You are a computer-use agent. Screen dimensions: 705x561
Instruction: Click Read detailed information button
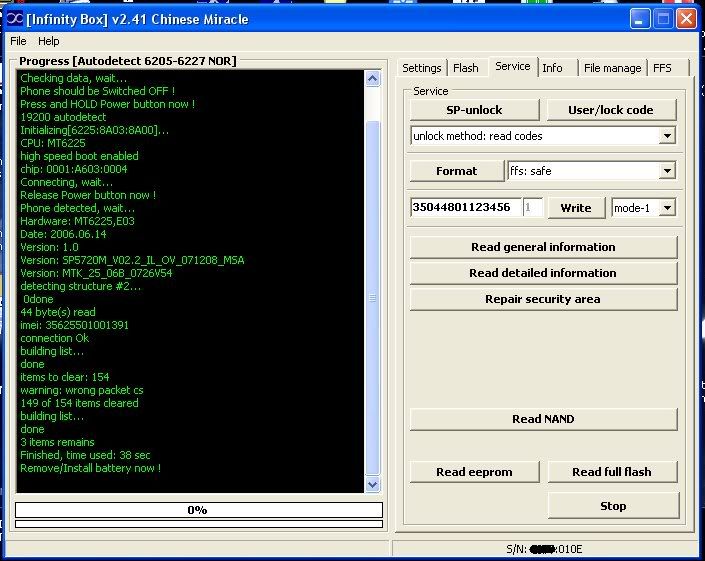click(543, 273)
